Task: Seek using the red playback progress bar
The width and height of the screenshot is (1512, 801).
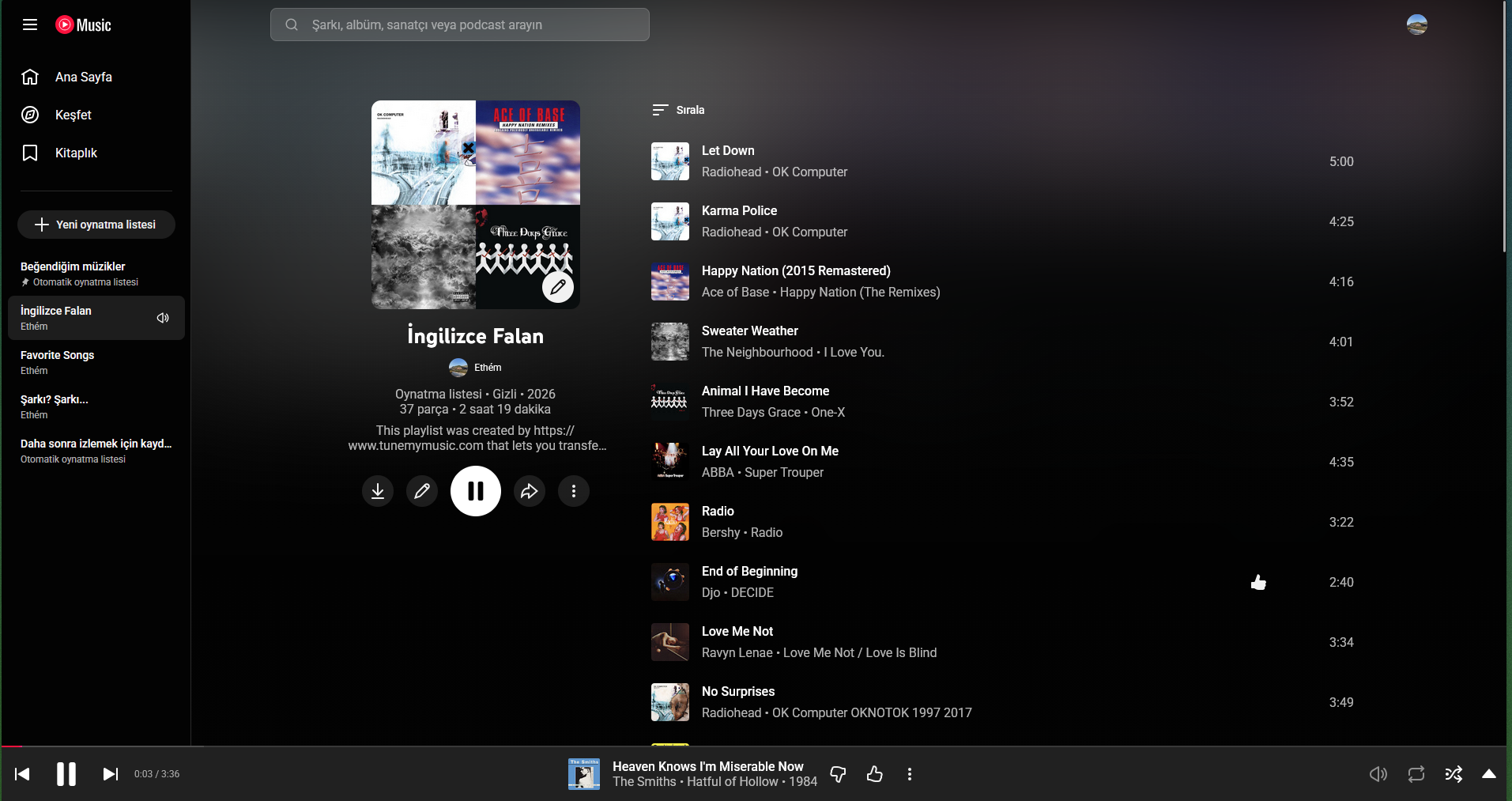Action: click(753, 746)
